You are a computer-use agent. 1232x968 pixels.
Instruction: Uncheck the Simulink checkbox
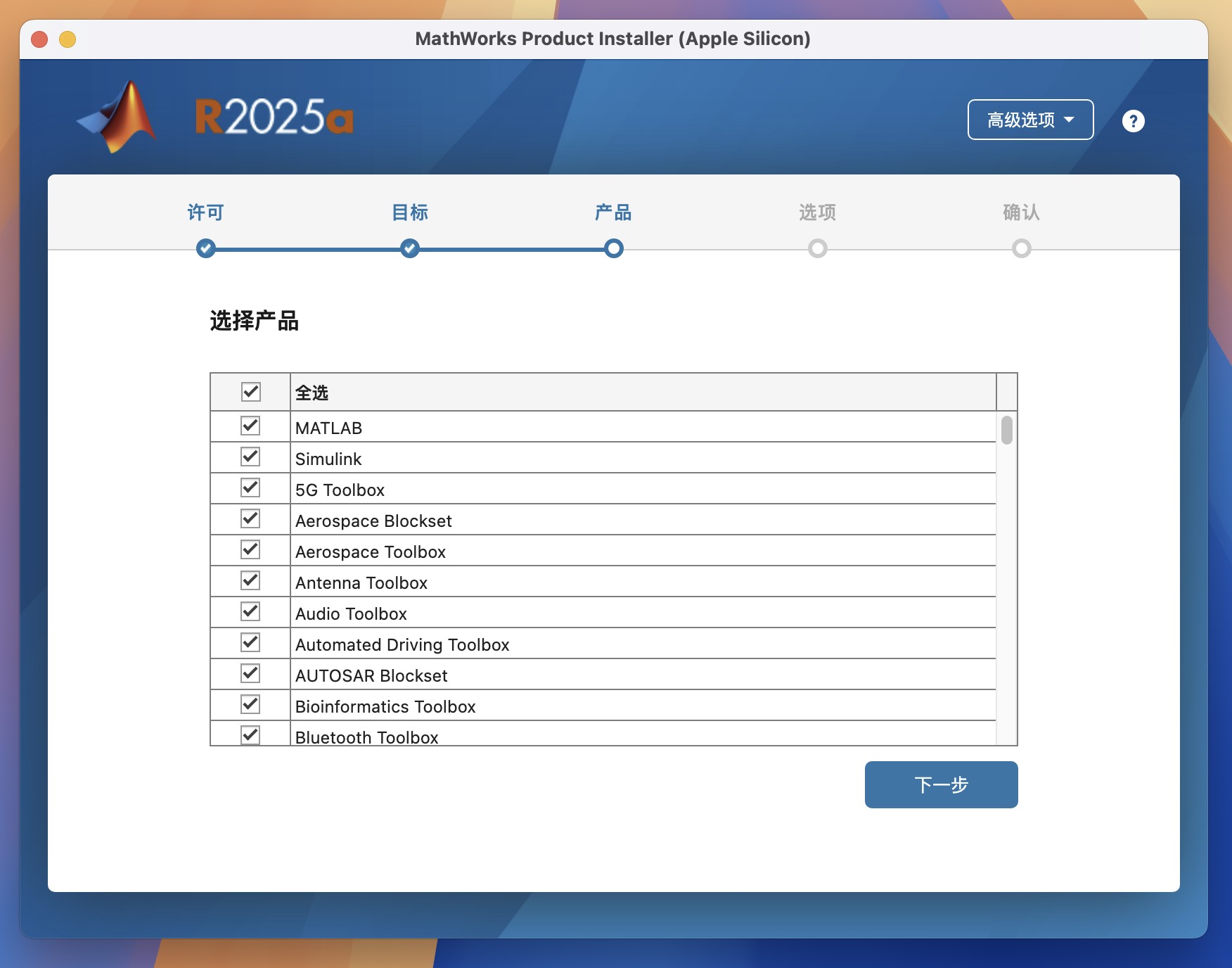[250, 457]
